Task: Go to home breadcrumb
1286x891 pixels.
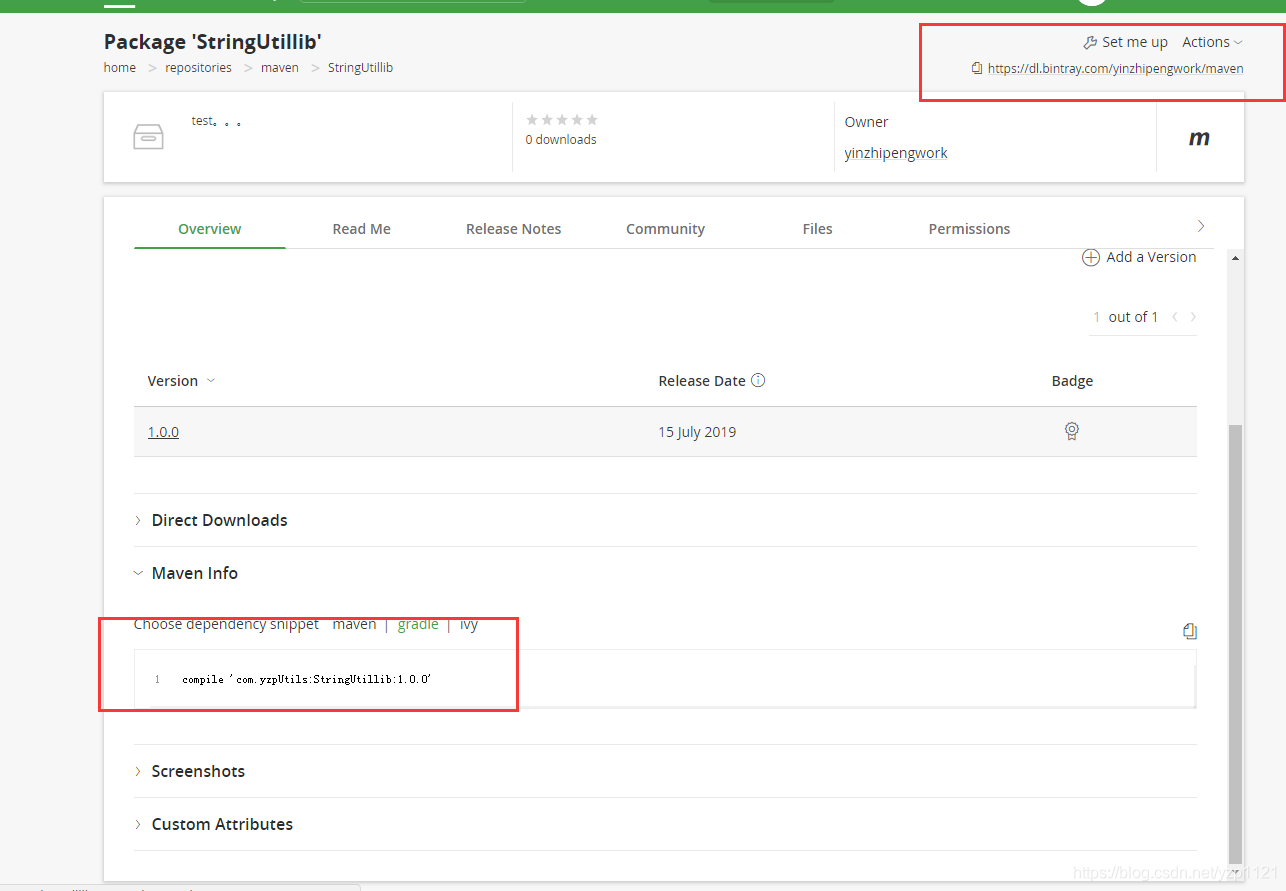Action: (x=120, y=68)
